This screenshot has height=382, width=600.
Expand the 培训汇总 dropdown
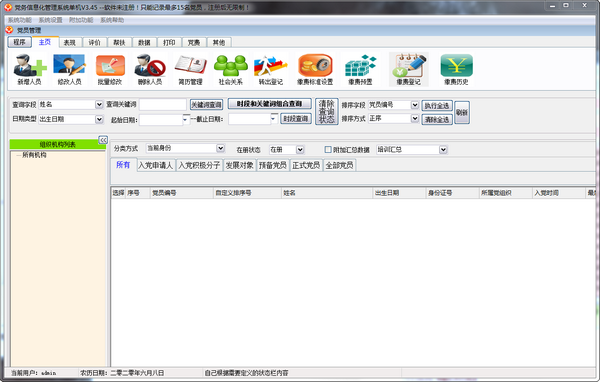click(x=443, y=150)
